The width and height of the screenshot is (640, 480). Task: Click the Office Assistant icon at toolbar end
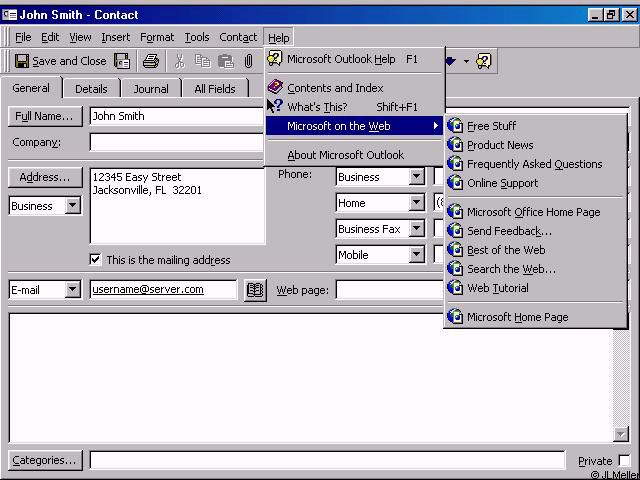click(x=484, y=61)
